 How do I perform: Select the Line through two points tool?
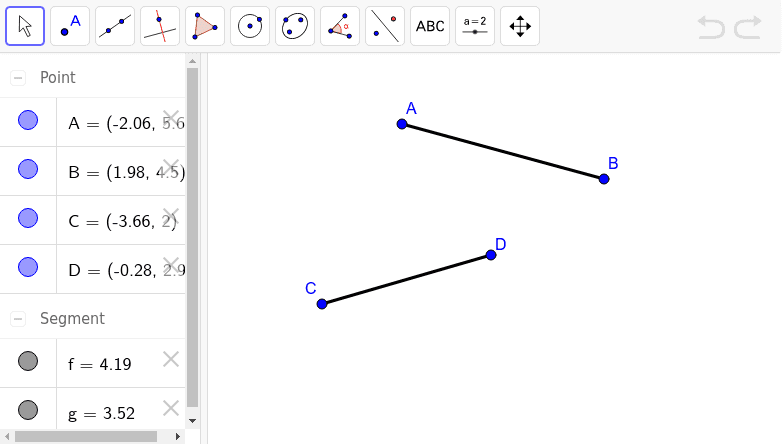(x=115, y=26)
